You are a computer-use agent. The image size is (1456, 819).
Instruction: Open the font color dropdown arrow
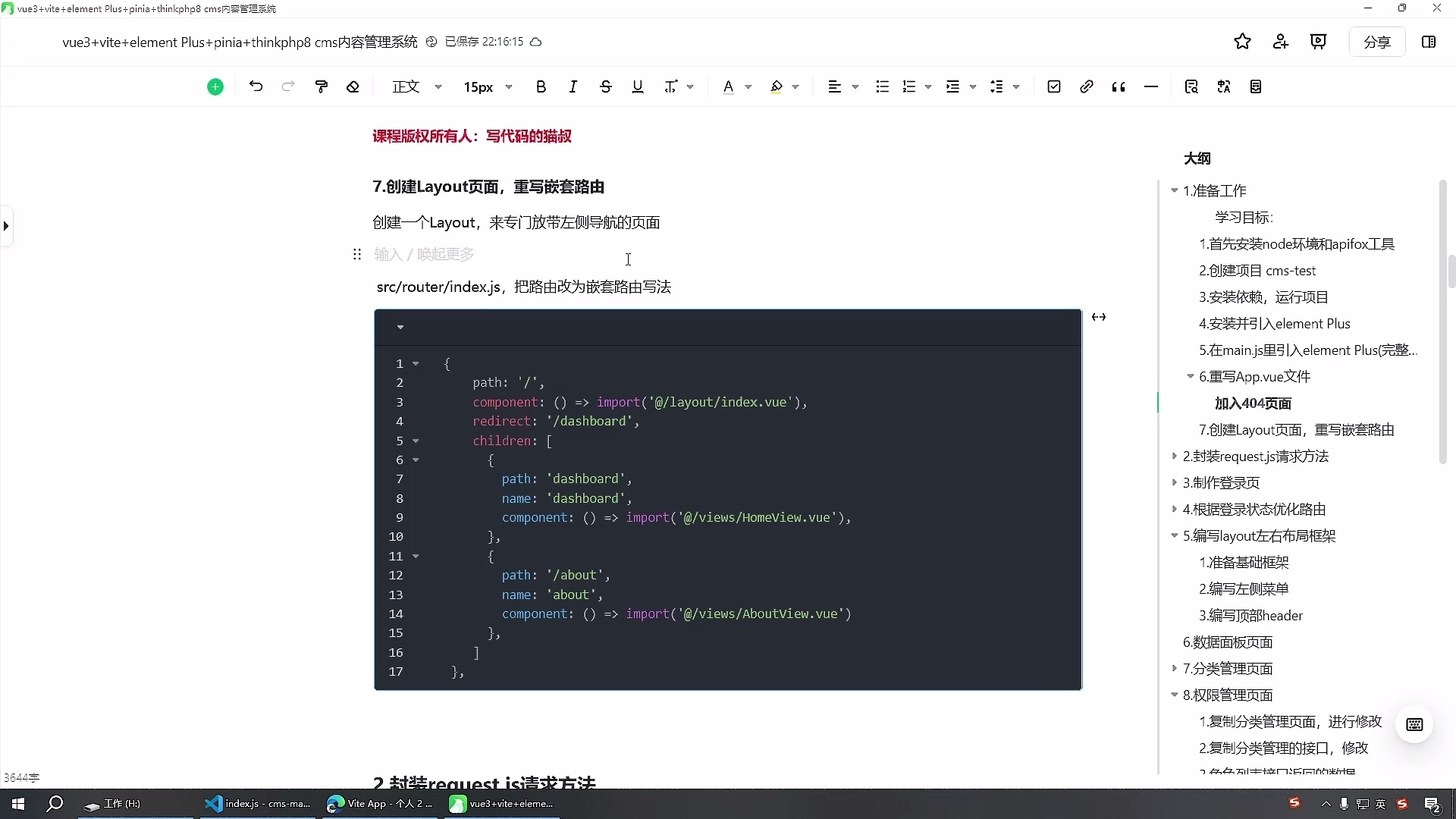pos(748,87)
